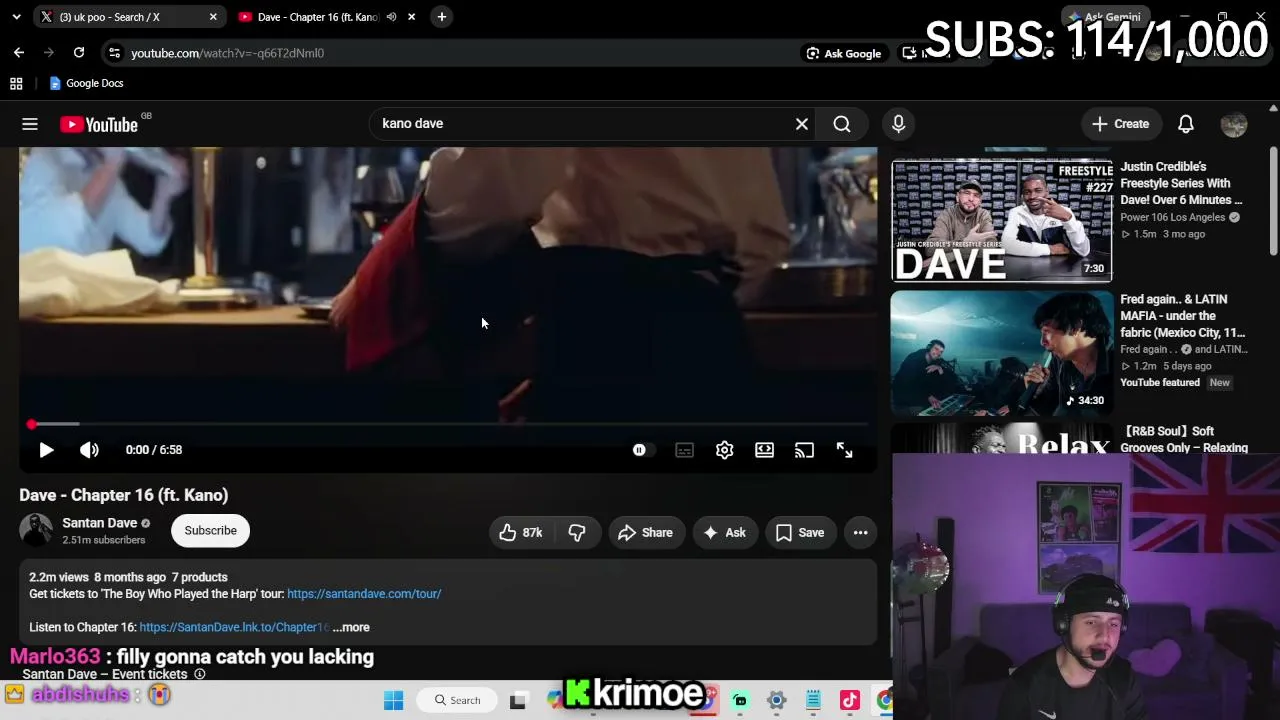Open the Google Docs bookmark

click(86, 84)
